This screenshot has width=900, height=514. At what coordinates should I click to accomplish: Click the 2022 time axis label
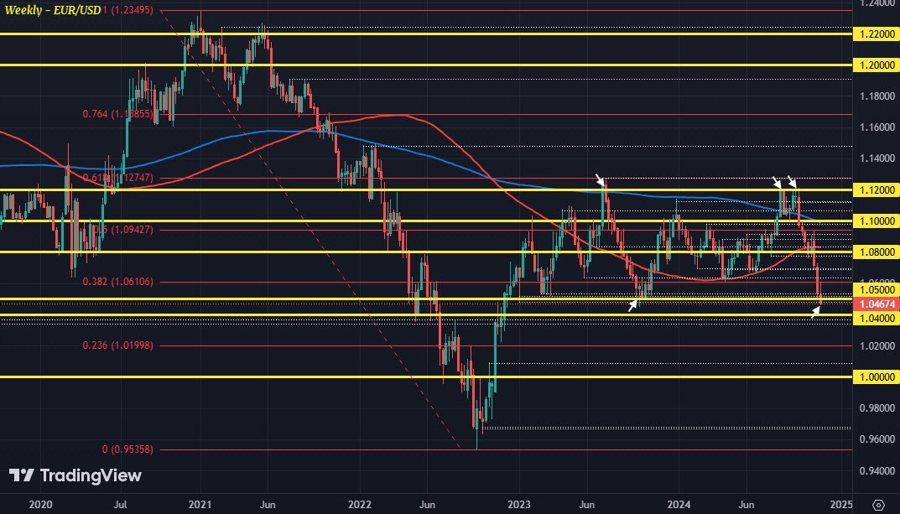tap(360, 505)
